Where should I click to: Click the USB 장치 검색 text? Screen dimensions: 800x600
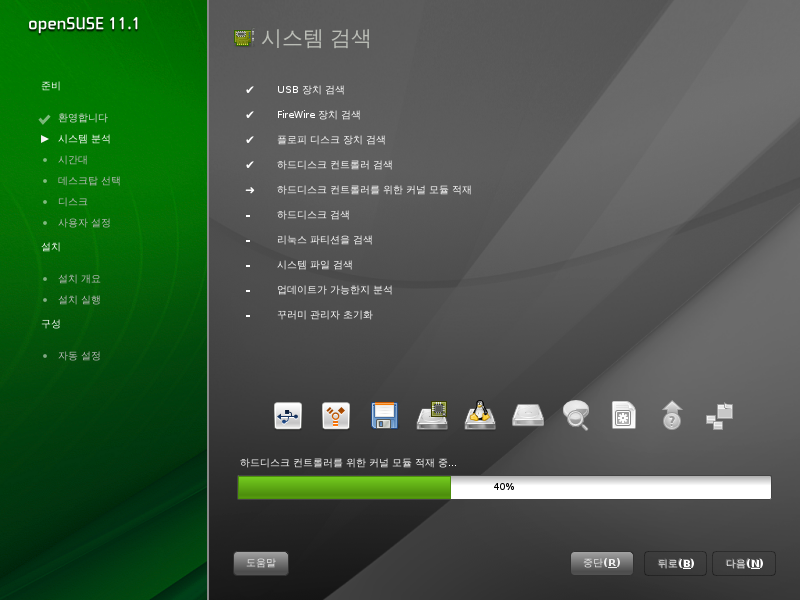pyautogui.click(x=311, y=90)
